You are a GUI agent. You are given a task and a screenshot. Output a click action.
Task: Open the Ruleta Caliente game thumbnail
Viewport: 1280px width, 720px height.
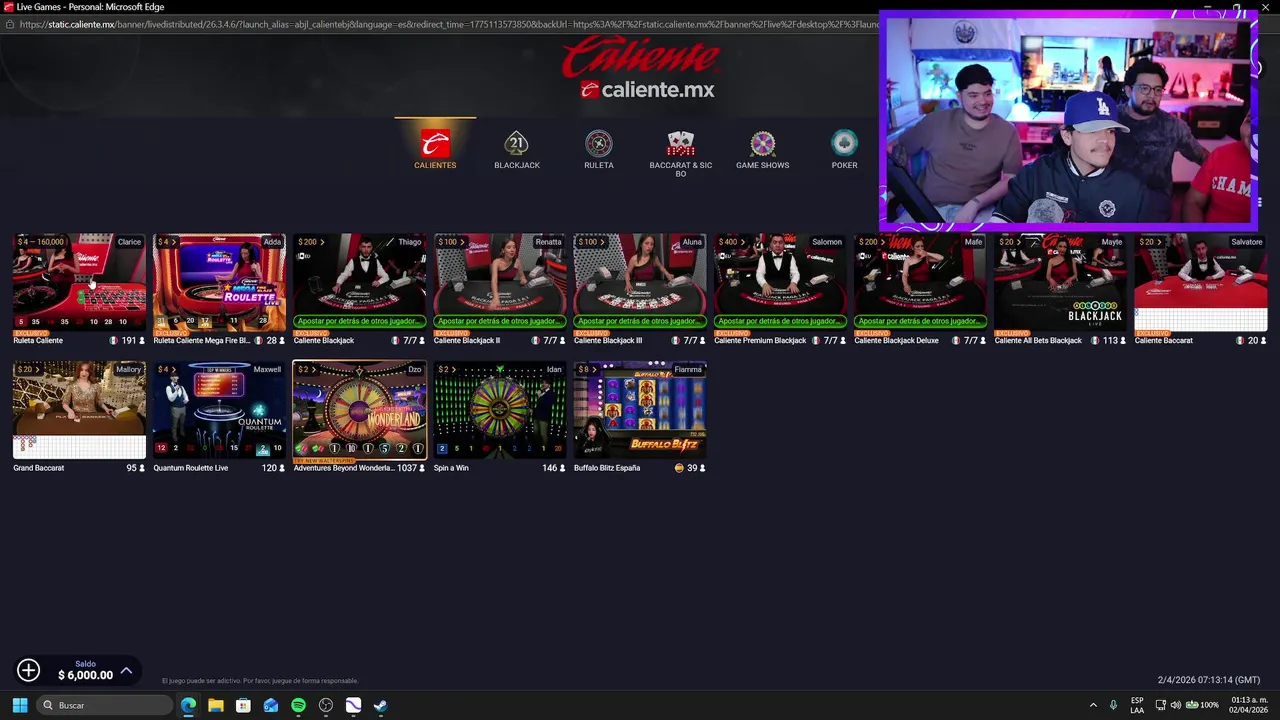[x=79, y=283]
